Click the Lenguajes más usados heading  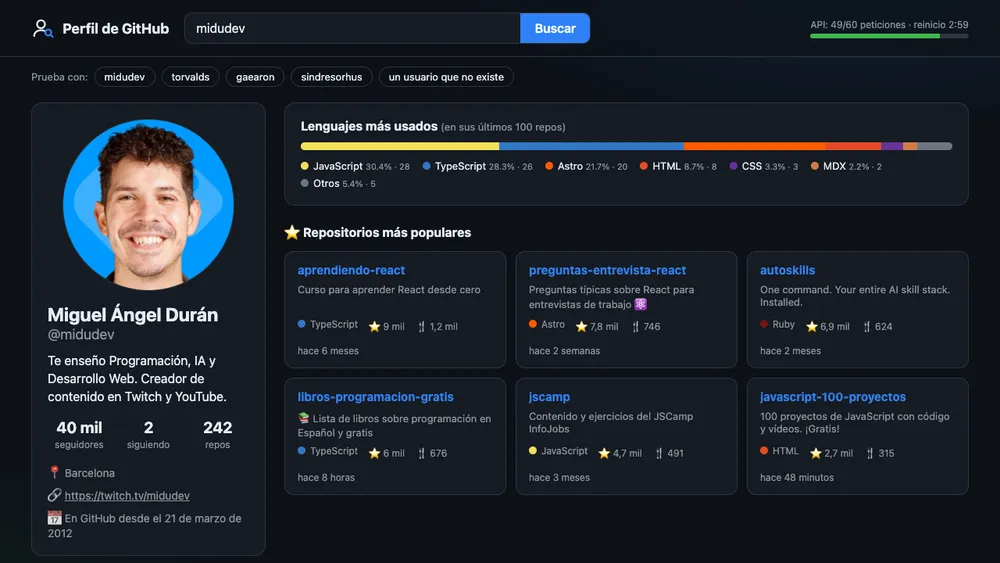coord(369,126)
